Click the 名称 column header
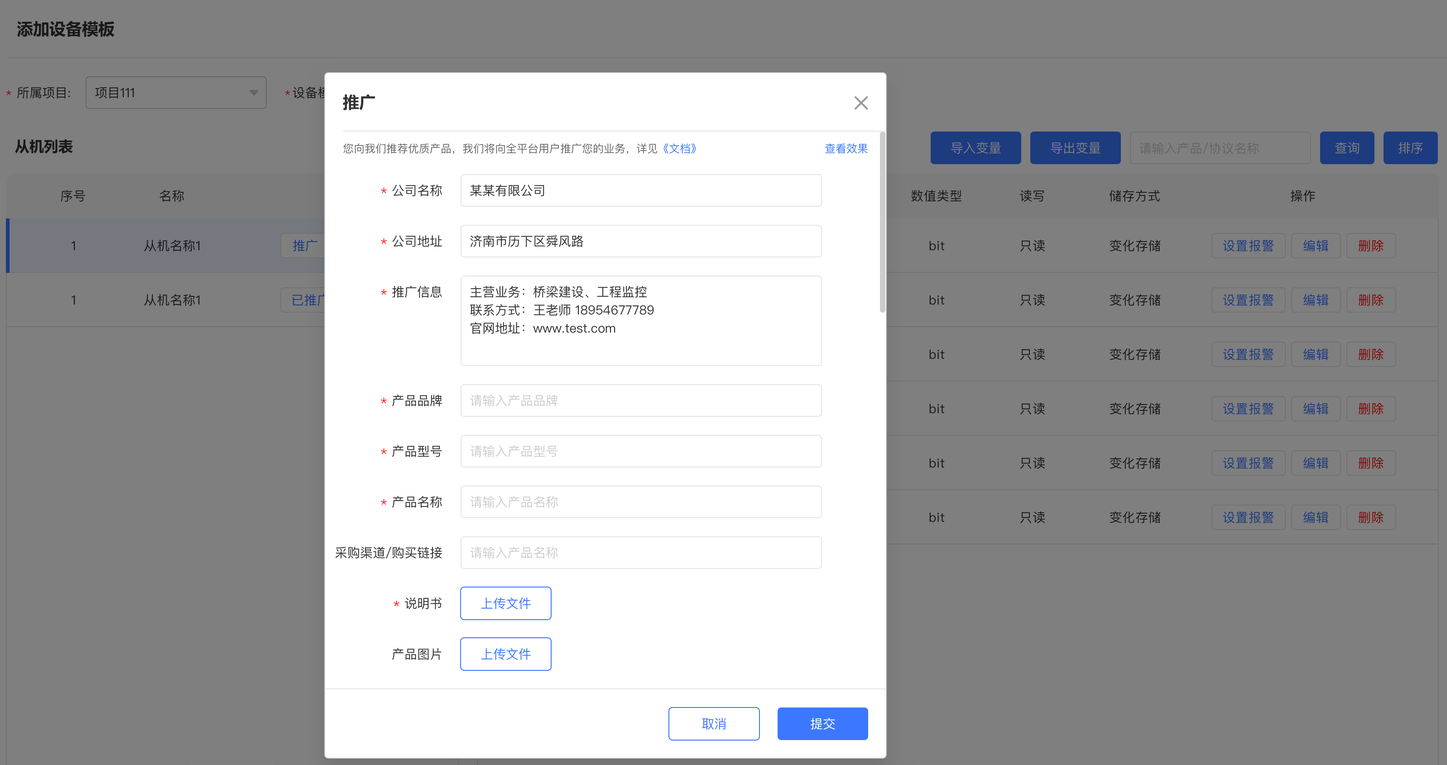The width and height of the screenshot is (1447, 765). [172, 196]
